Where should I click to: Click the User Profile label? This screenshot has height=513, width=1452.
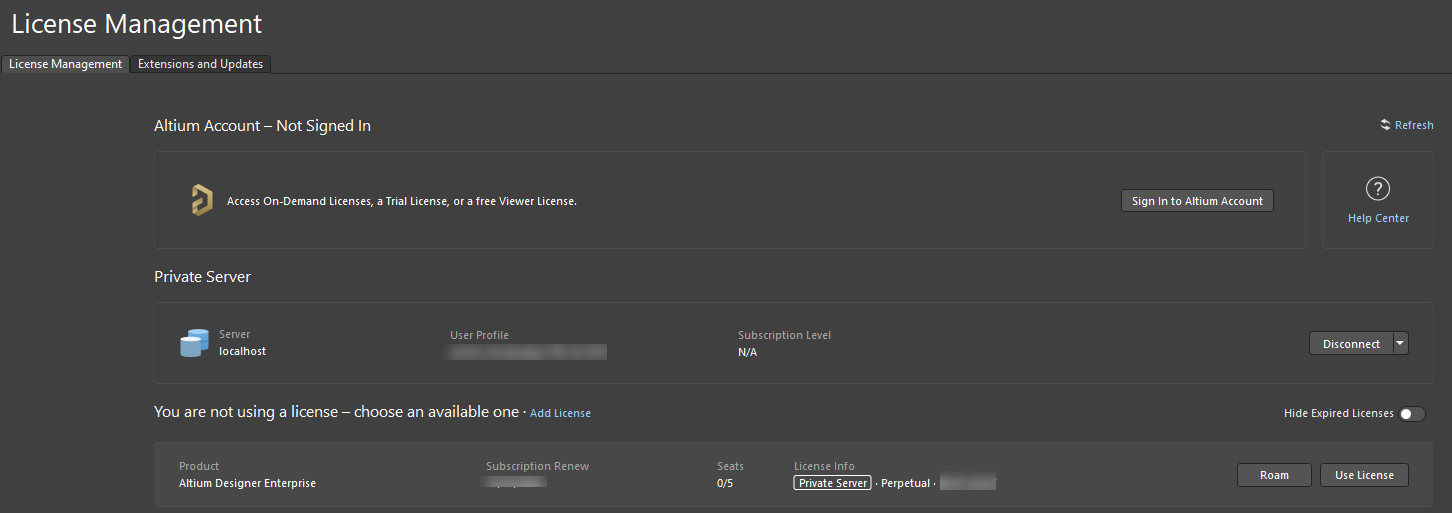pyautogui.click(x=479, y=335)
